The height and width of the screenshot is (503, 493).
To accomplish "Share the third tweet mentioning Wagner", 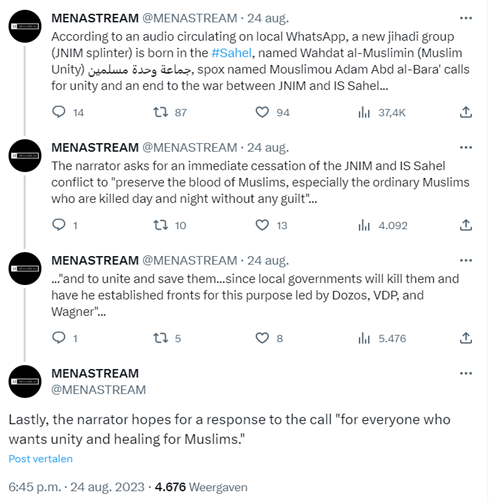I will tap(466, 338).
